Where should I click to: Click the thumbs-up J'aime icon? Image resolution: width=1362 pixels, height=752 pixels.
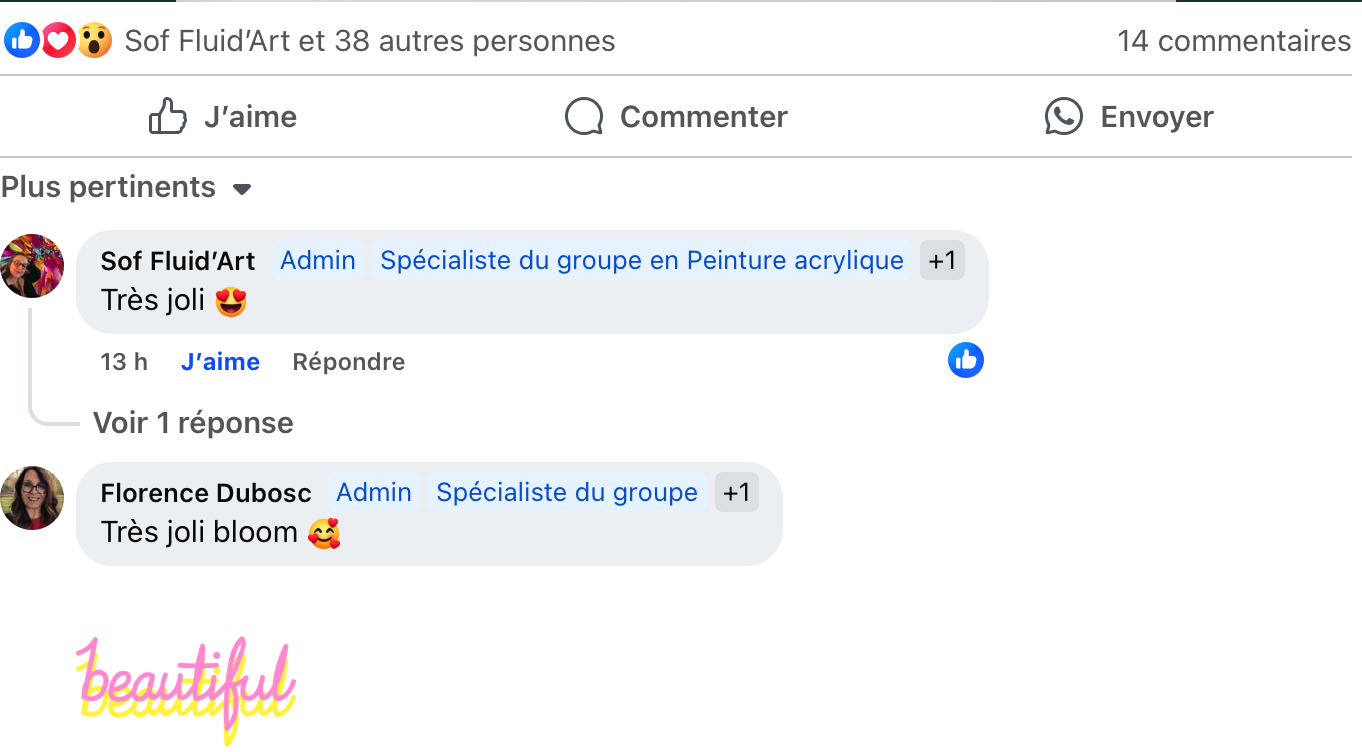(168, 117)
